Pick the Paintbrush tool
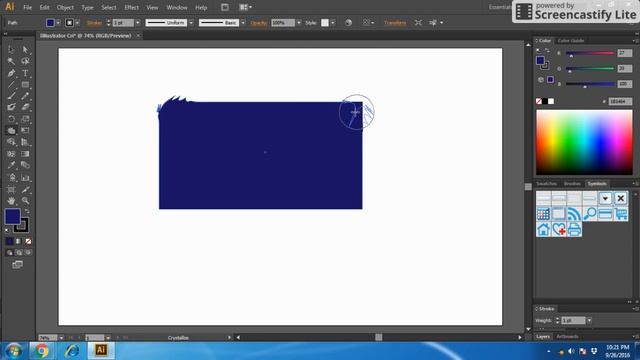Screen dimensions: 640x360 (11, 96)
